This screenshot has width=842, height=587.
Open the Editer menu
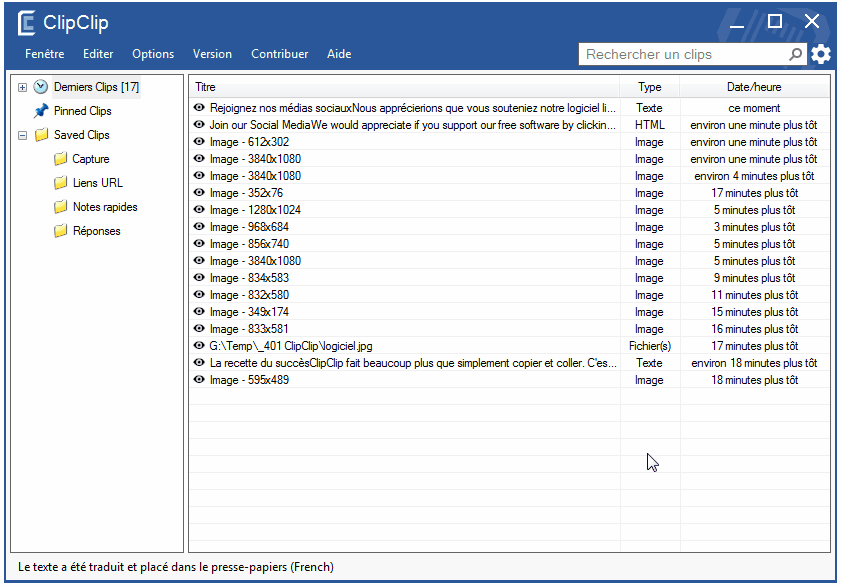click(x=98, y=54)
